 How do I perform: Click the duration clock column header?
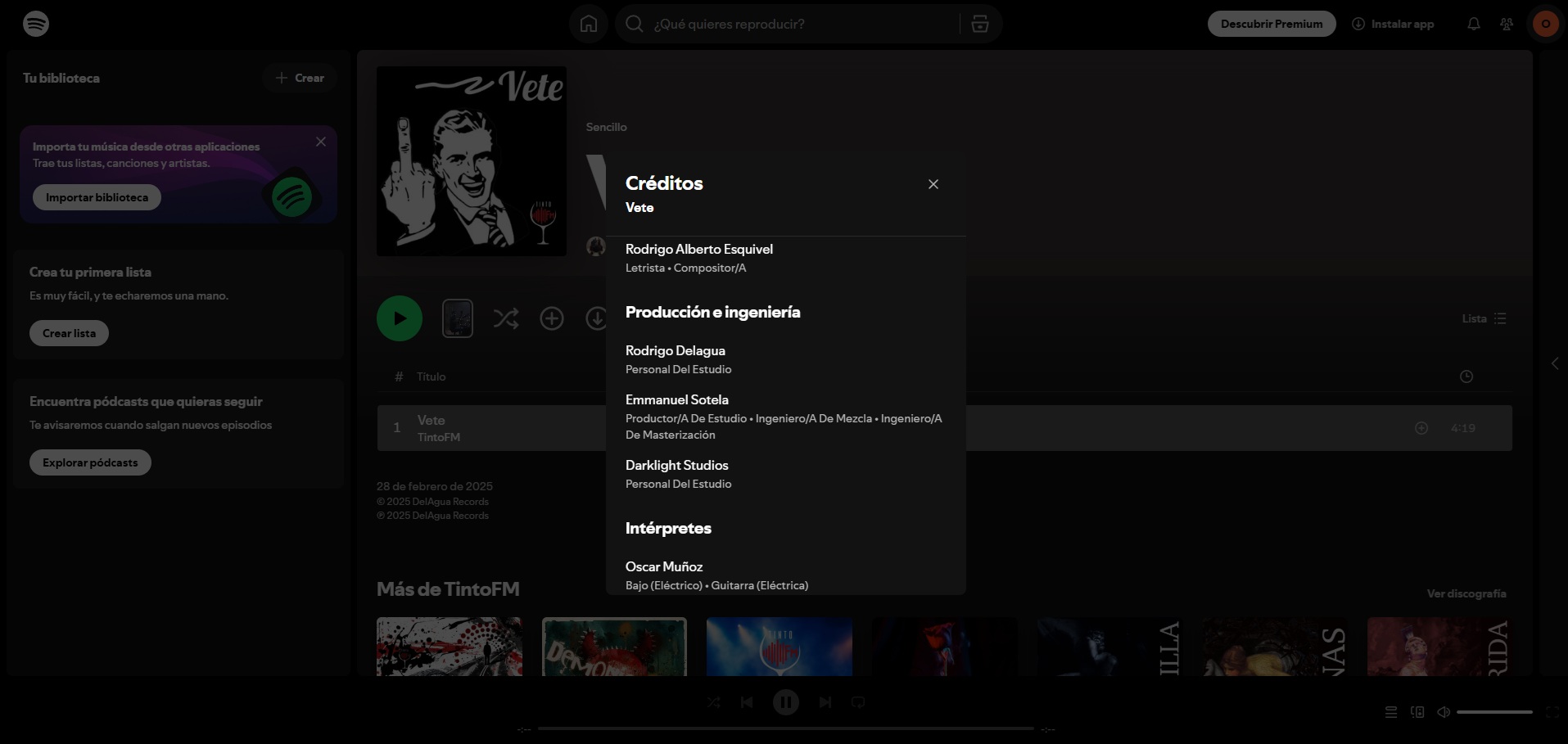(1466, 377)
